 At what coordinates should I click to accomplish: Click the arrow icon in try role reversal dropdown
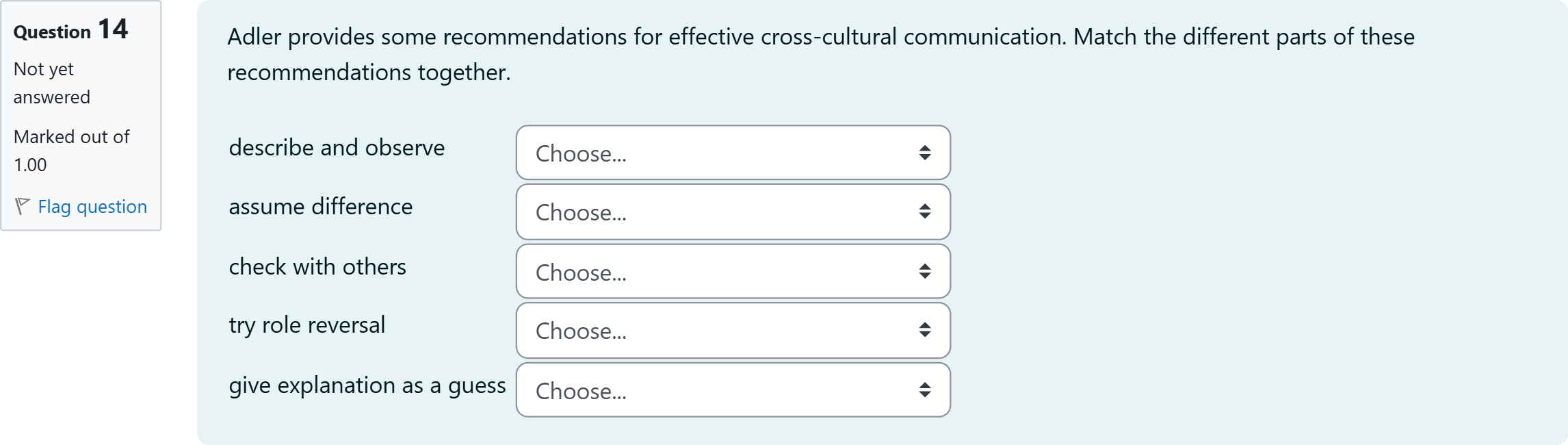click(925, 331)
